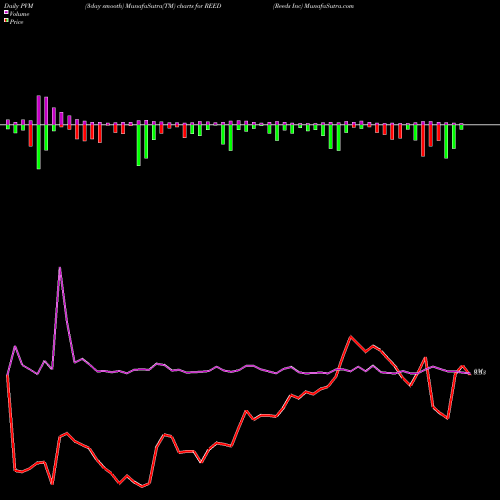Click the highest red price line peak
500x500 pixels.
(x=351, y=337)
